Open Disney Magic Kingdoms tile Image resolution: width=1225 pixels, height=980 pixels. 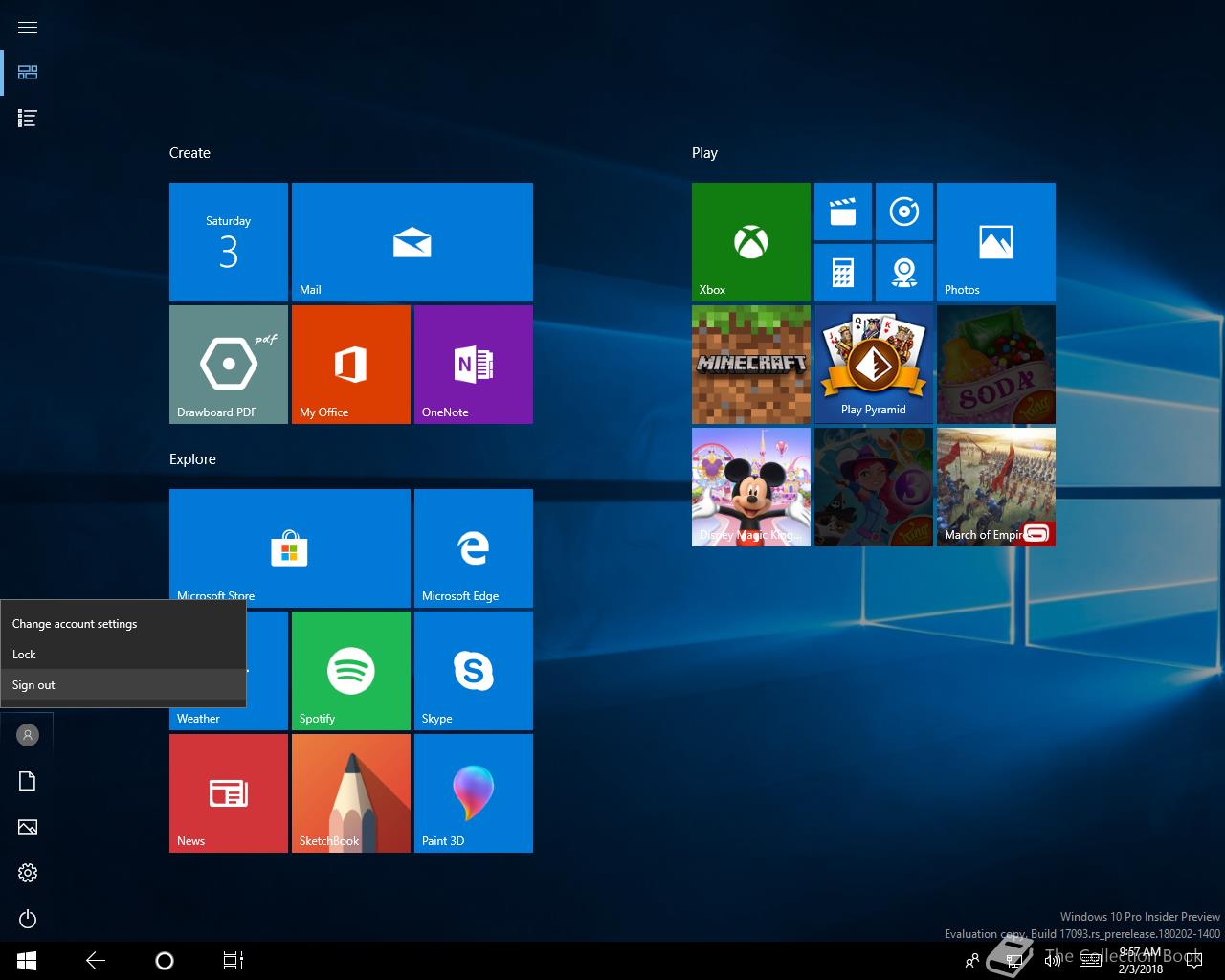click(750, 487)
